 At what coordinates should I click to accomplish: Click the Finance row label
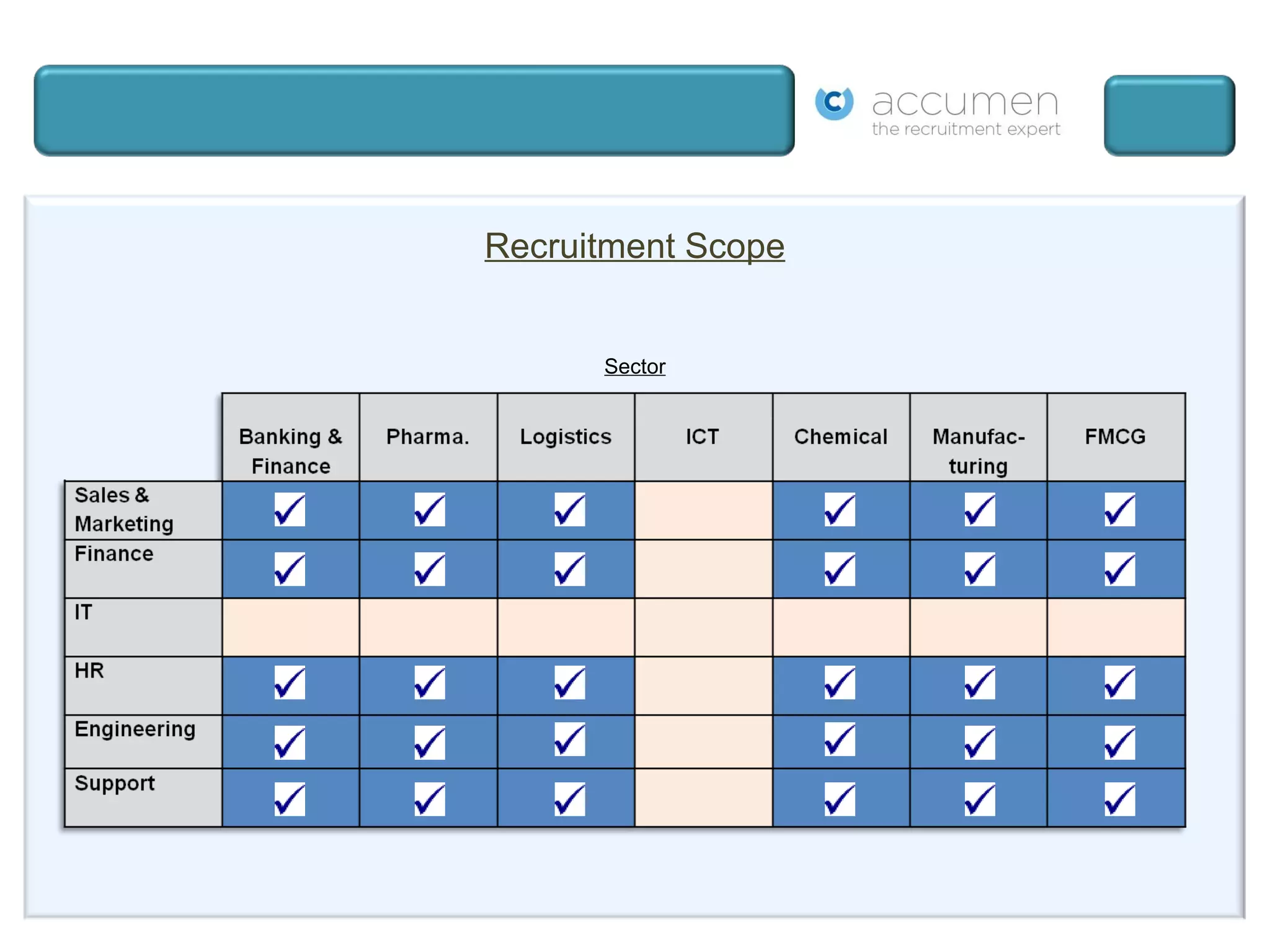pos(143,569)
